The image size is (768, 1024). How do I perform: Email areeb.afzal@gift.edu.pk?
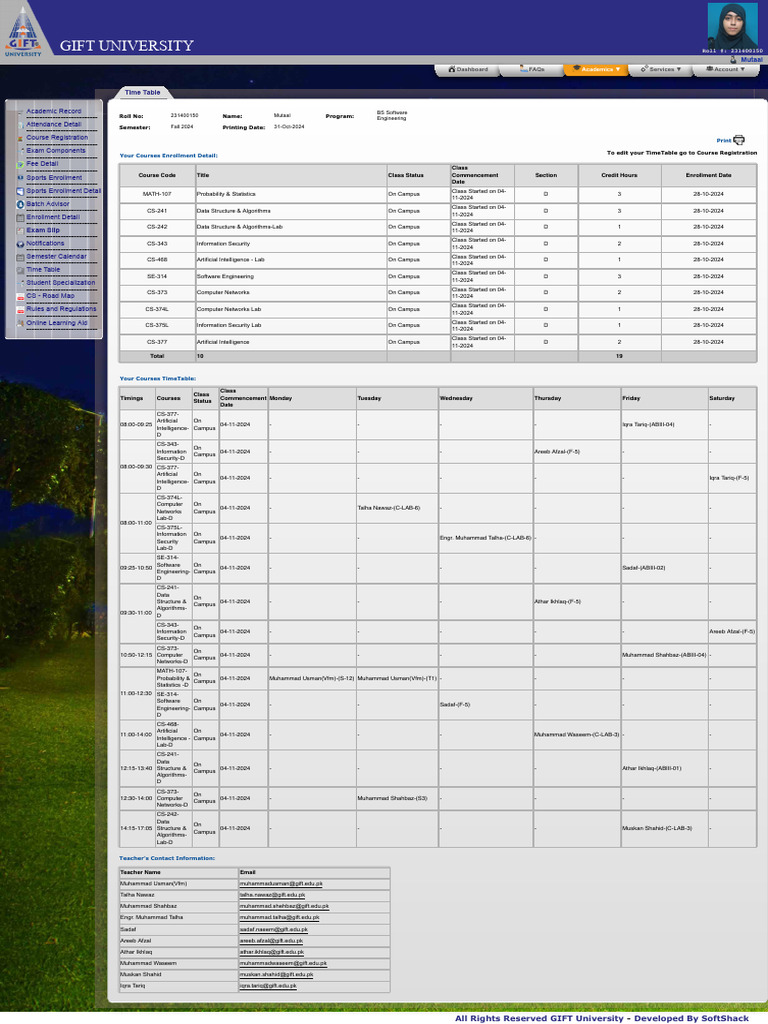tap(271, 940)
